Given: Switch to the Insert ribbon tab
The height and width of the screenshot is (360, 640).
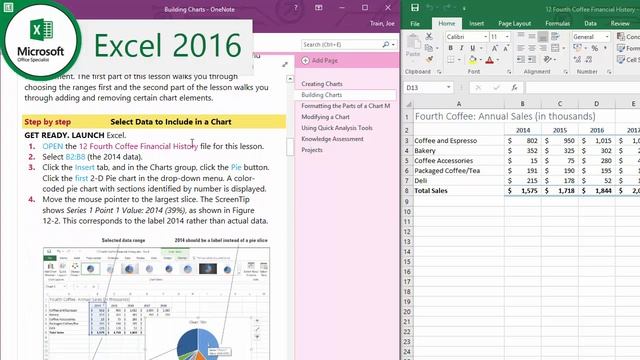Looking at the screenshot, I should (x=476, y=24).
